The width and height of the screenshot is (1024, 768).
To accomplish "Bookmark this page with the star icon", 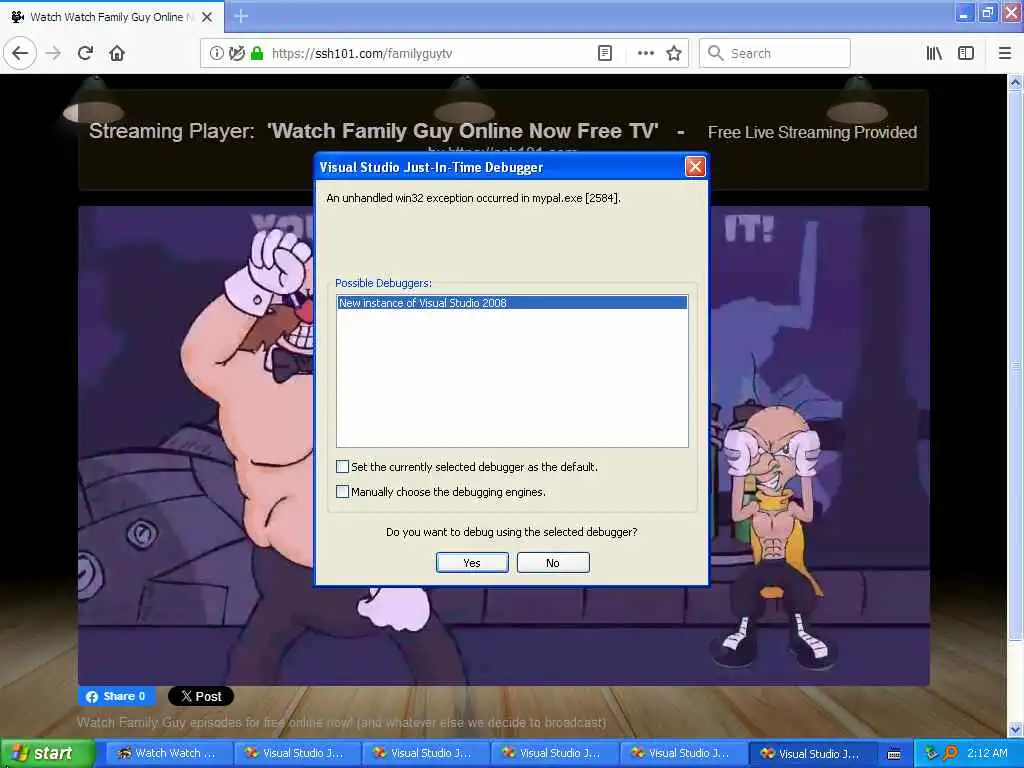I will pos(674,54).
